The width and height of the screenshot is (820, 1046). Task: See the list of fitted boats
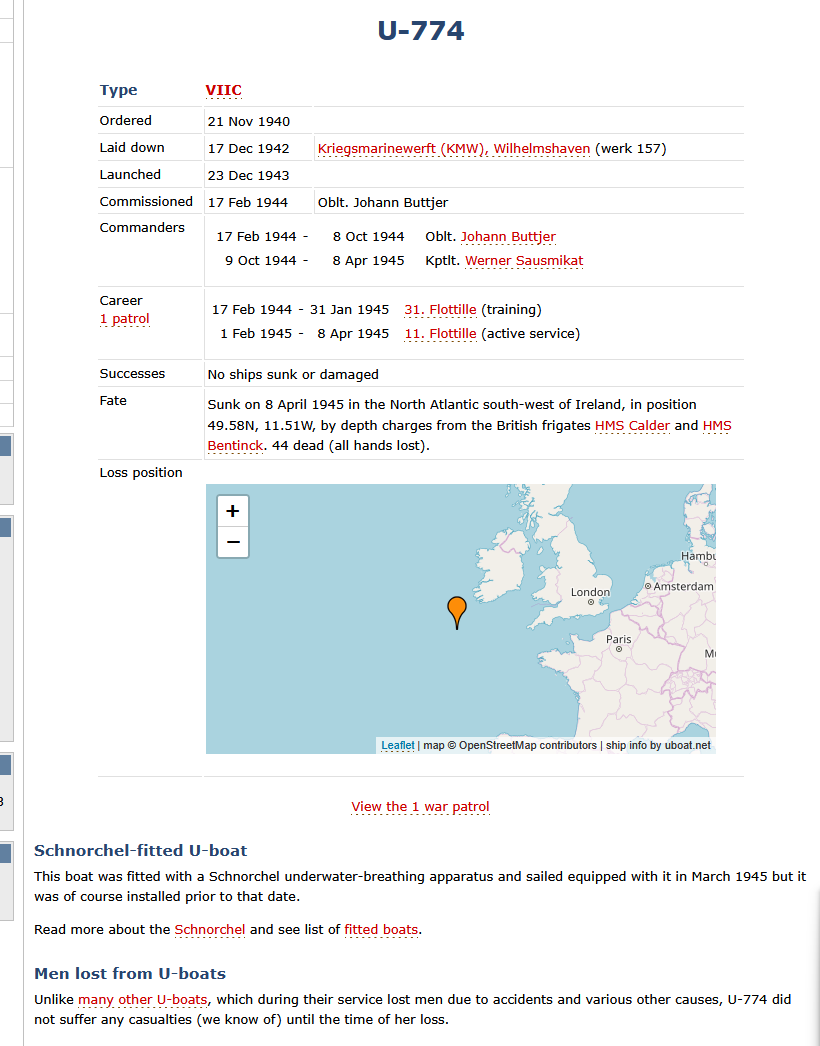pyautogui.click(x=381, y=929)
